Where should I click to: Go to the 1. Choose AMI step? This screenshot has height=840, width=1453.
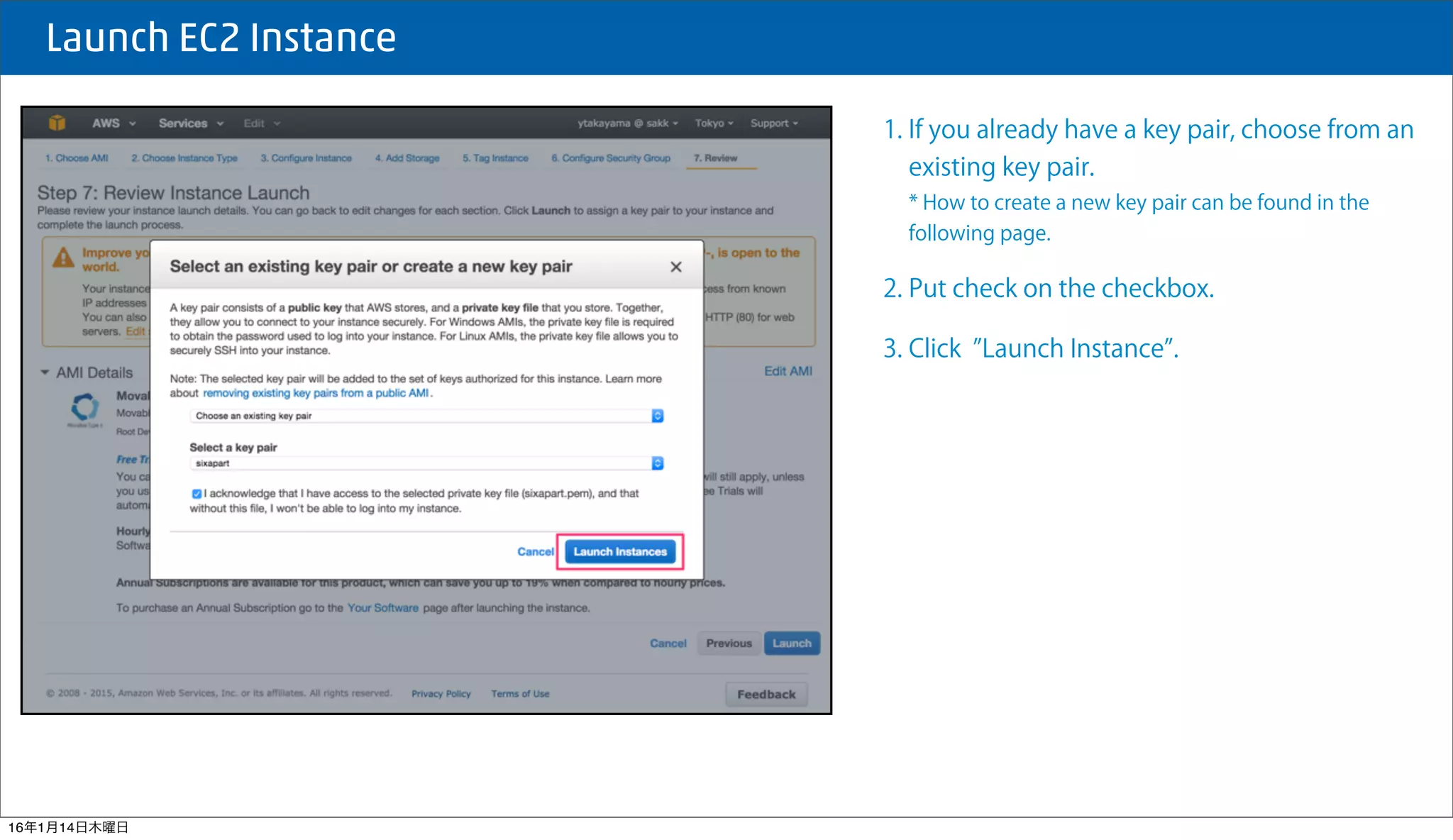pyautogui.click(x=77, y=158)
